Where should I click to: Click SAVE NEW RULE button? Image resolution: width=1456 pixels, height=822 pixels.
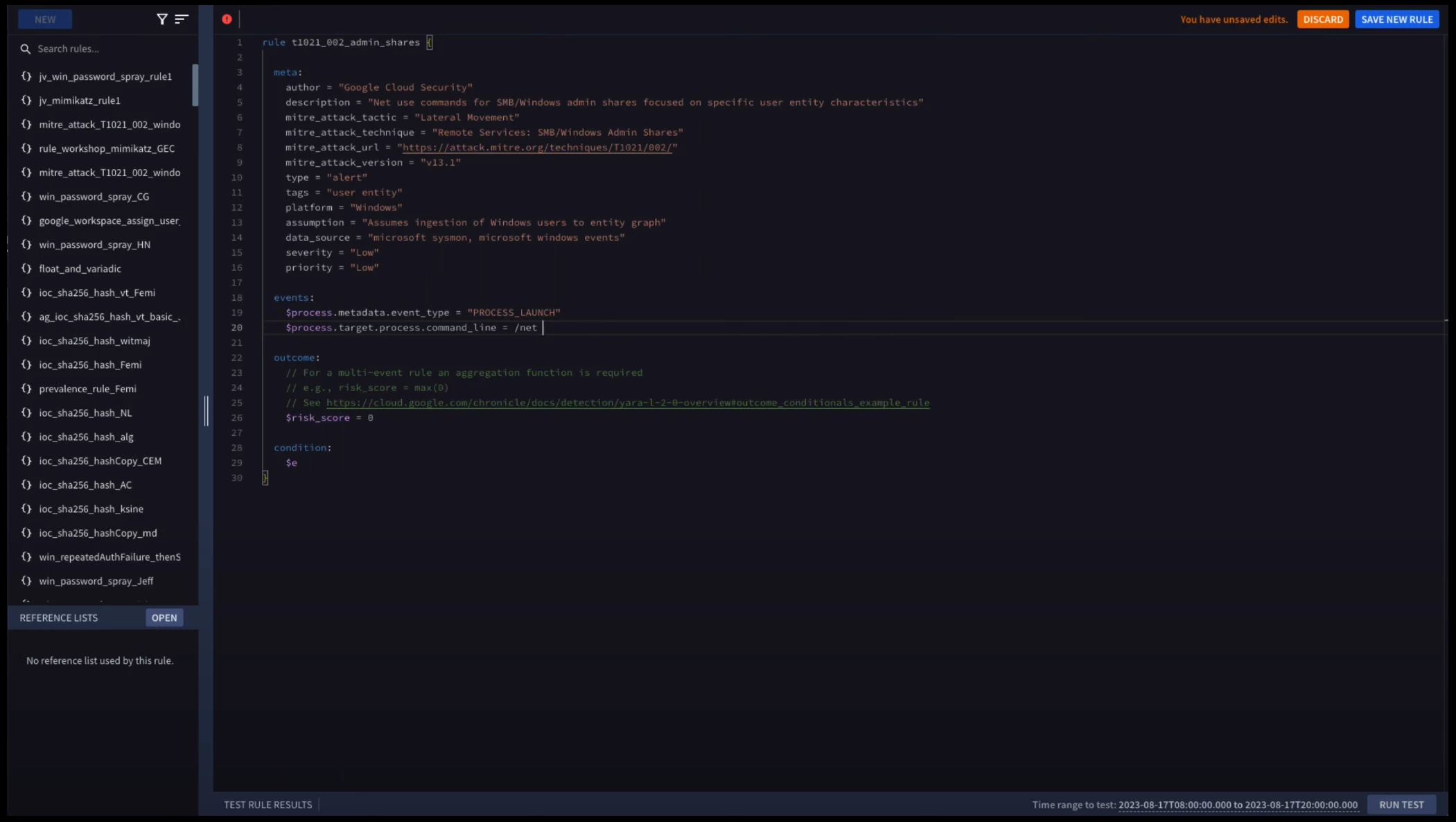pos(1397,19)
